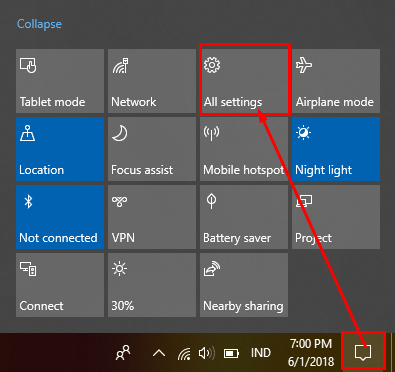Toggle Bluetooth Not connected tile
395x372 pixels.
[60, 217]
